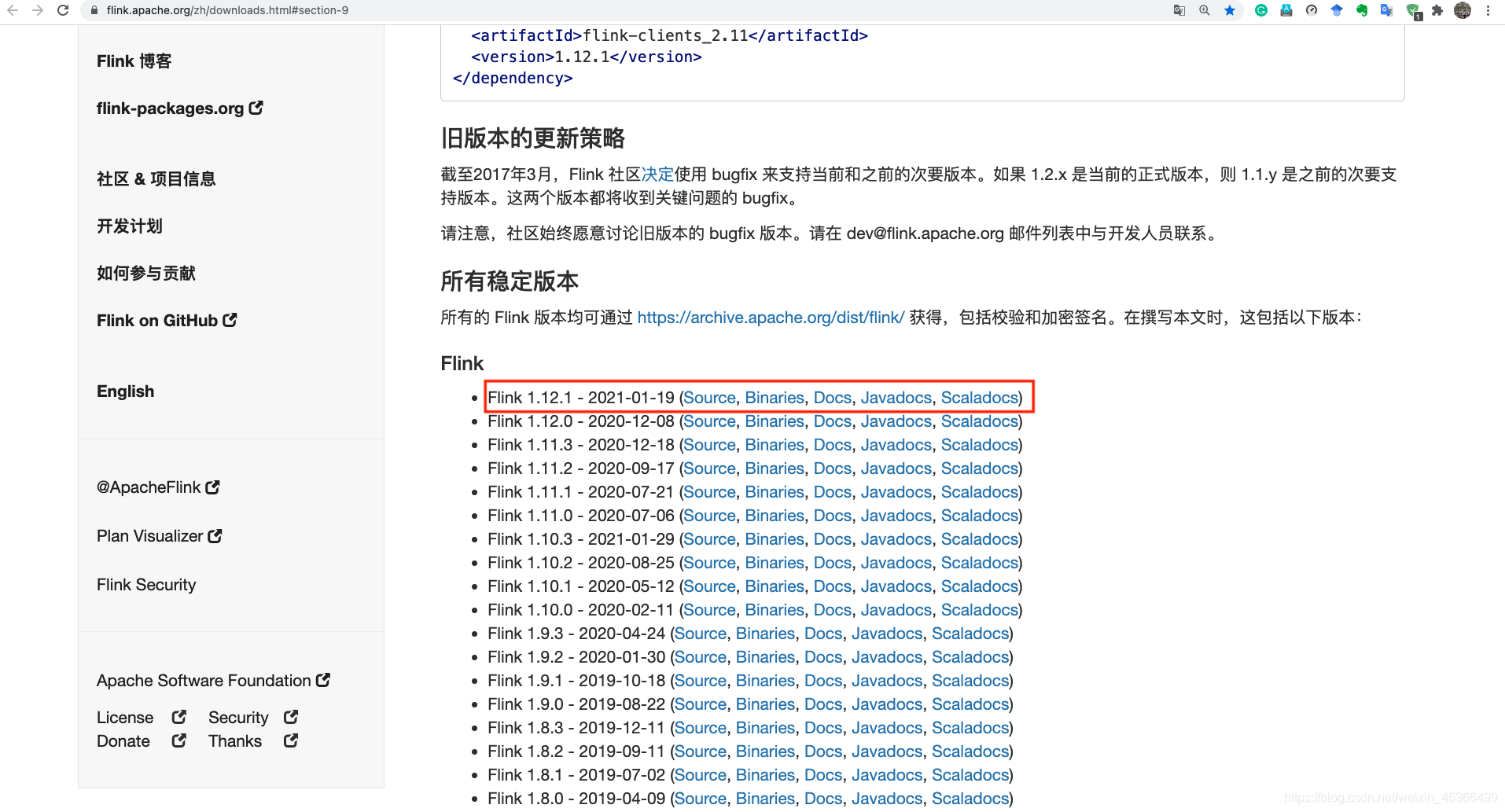Click the lock icon in the address bar
1505x812 pixels.
[x=94, y=10]
